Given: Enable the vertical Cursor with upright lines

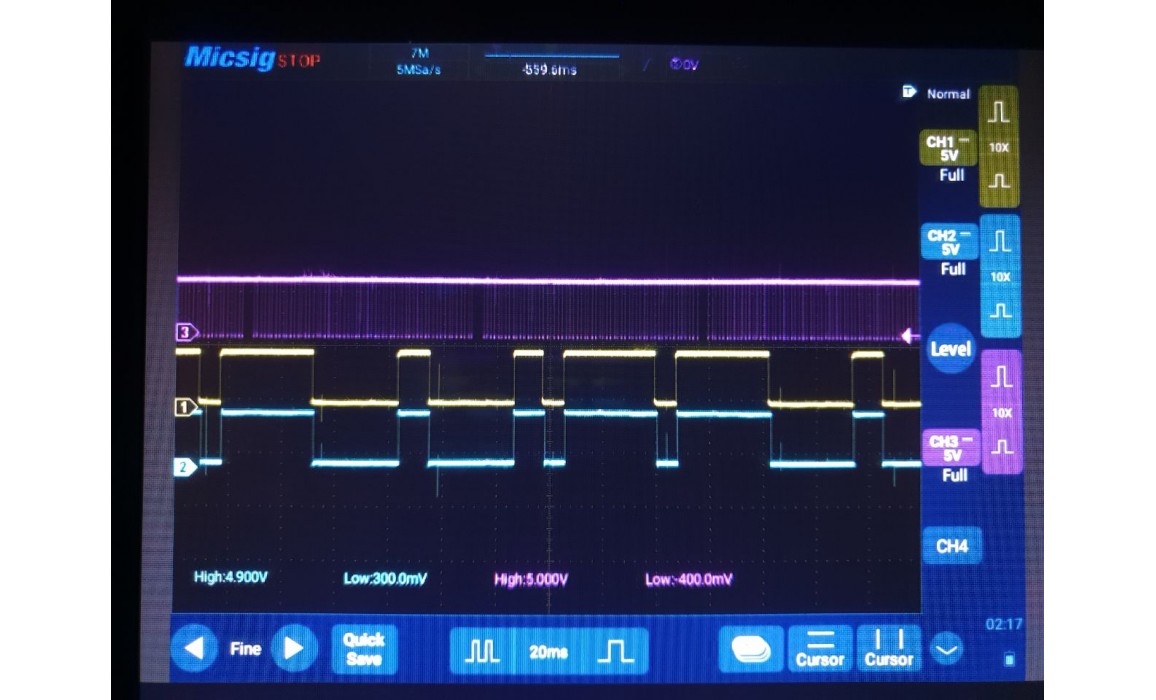Looking at the screenshot, I should 888,649.
